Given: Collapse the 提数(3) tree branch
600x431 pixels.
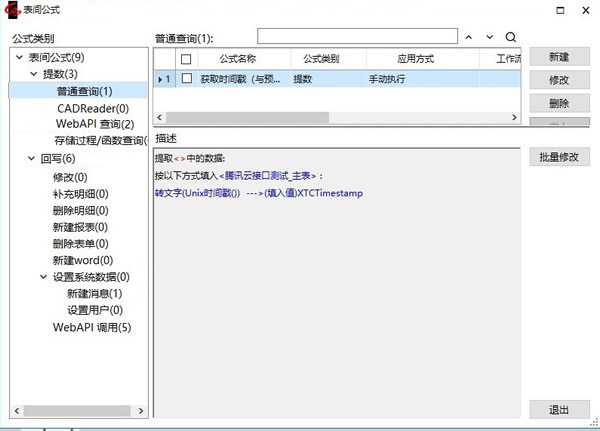Looking at the screenshot, I should pyautogui.click(x=33, y=74).
